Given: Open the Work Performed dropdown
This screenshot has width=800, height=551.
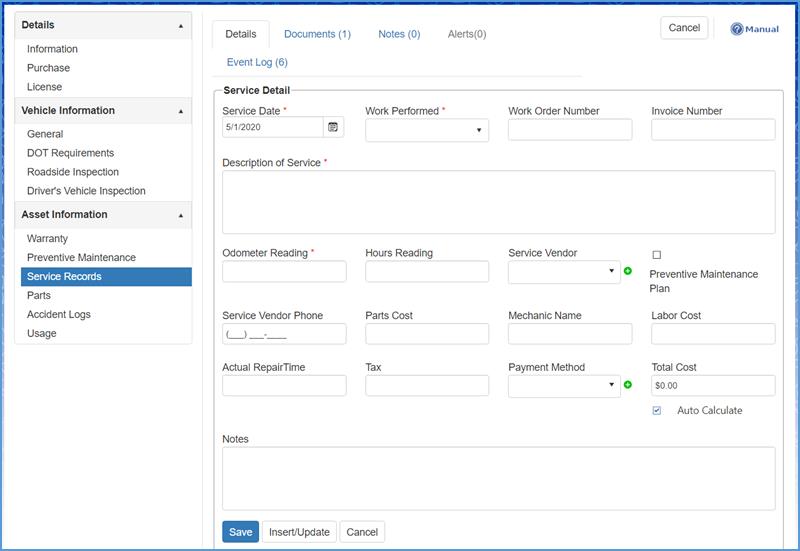Looking at the screenshot, I should point(426,130).
